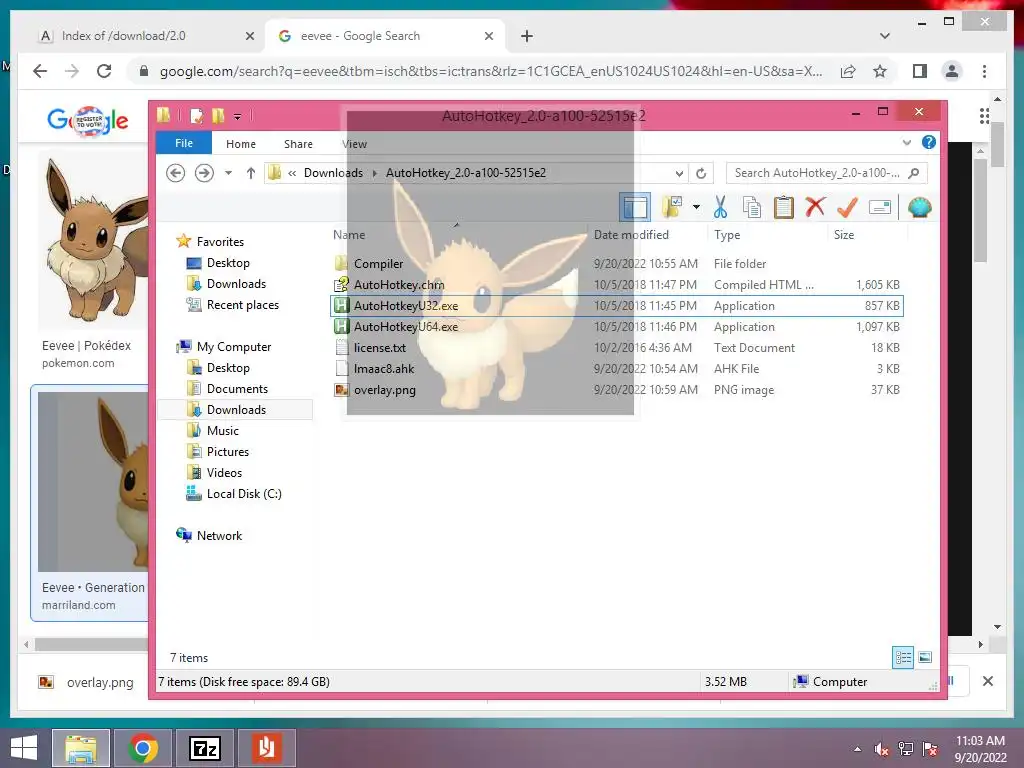Toggle the navigation pane toolbar button
Screen dimensions: 1024x768
(635, 208)
